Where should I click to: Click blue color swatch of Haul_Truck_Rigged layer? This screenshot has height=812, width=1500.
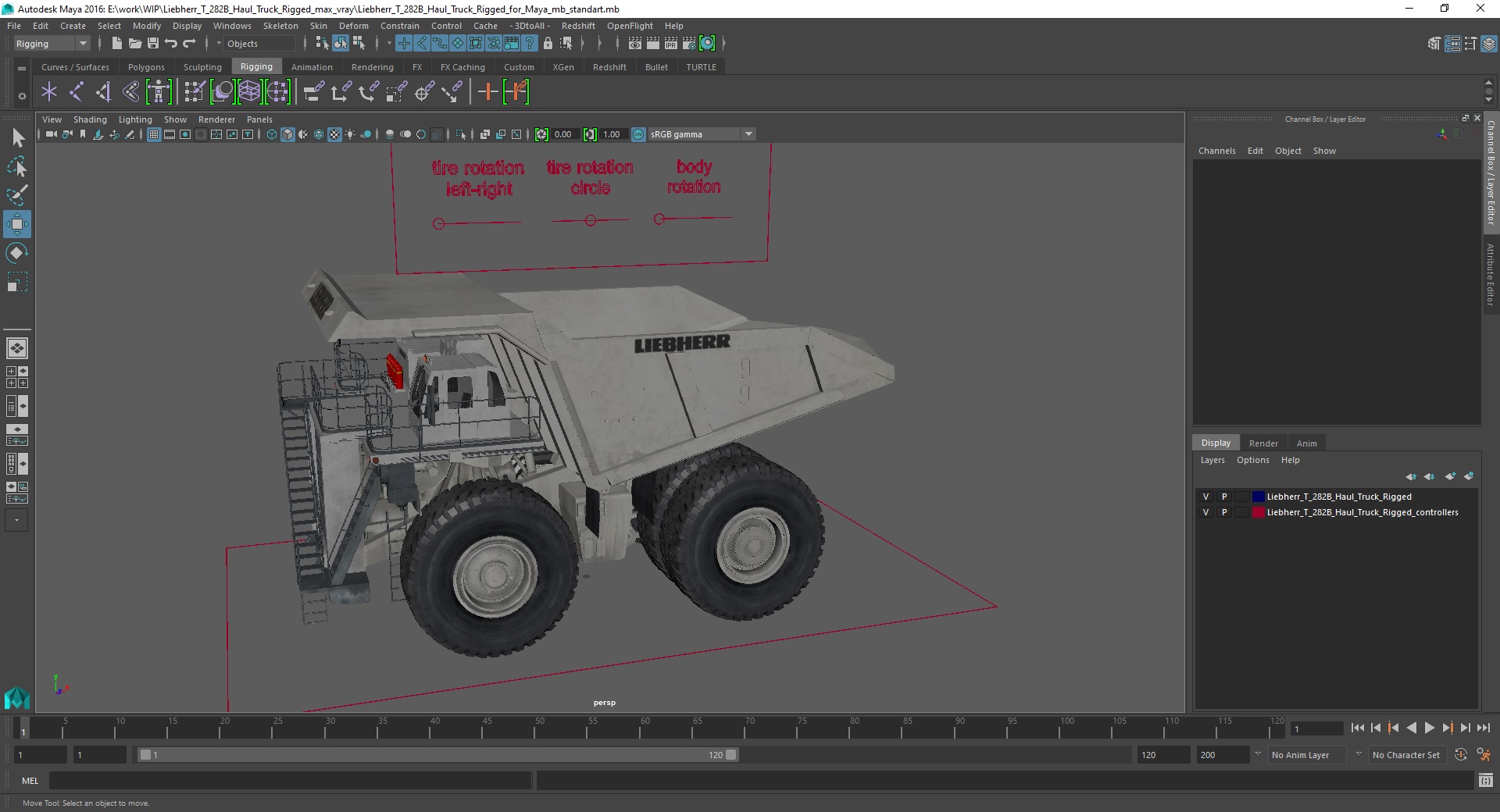1259,497
